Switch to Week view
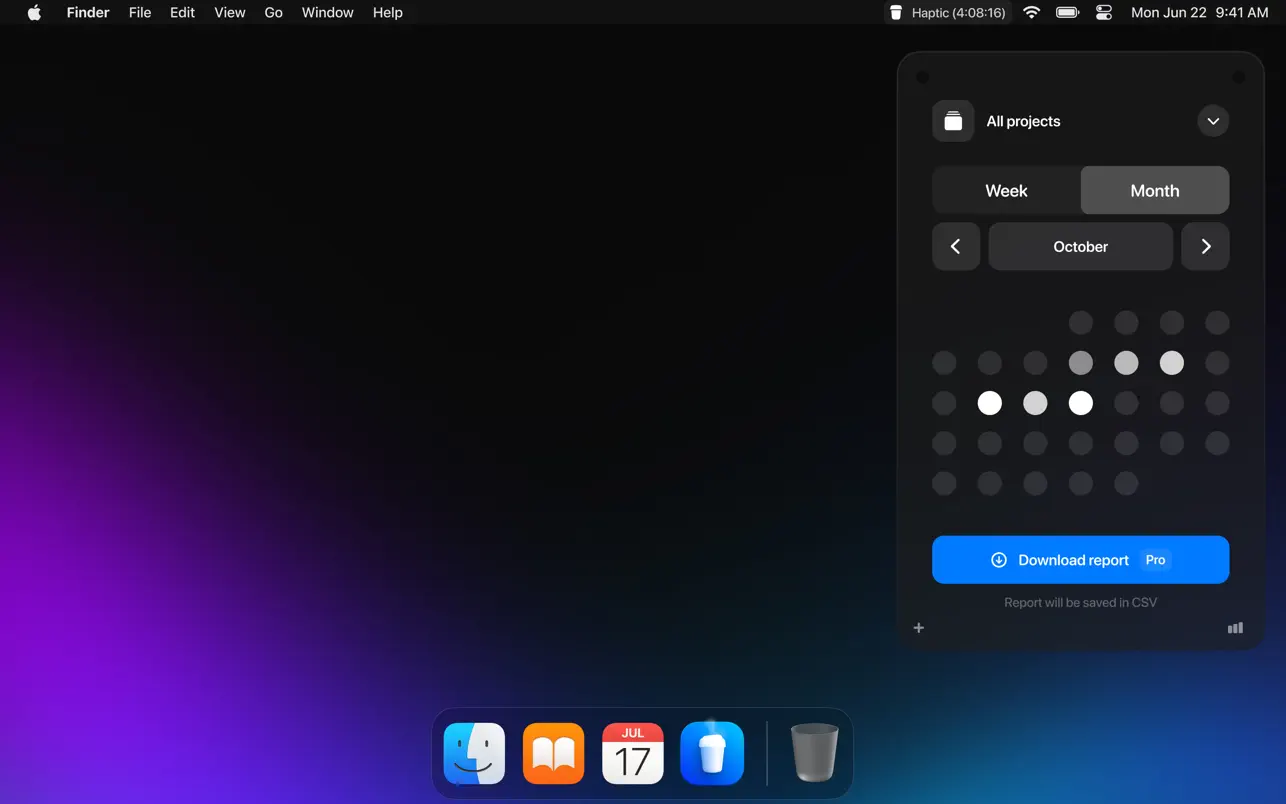 (x=1006, y=191)
